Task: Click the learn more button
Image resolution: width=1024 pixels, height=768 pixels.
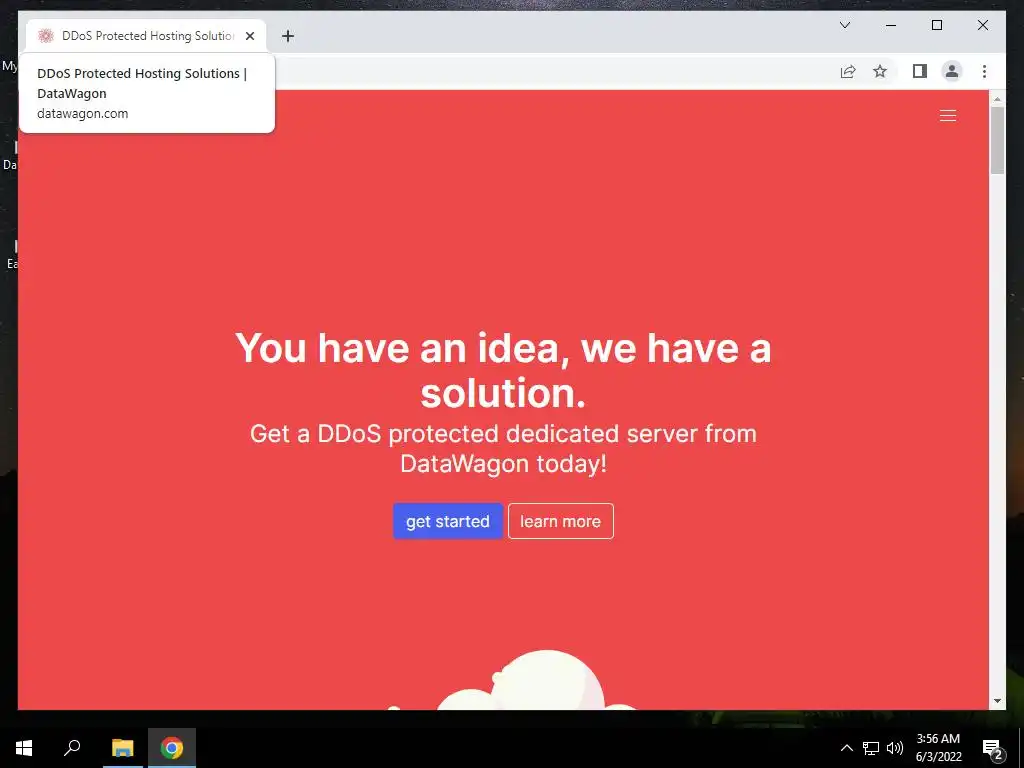Action: click(x=560, y=521)
